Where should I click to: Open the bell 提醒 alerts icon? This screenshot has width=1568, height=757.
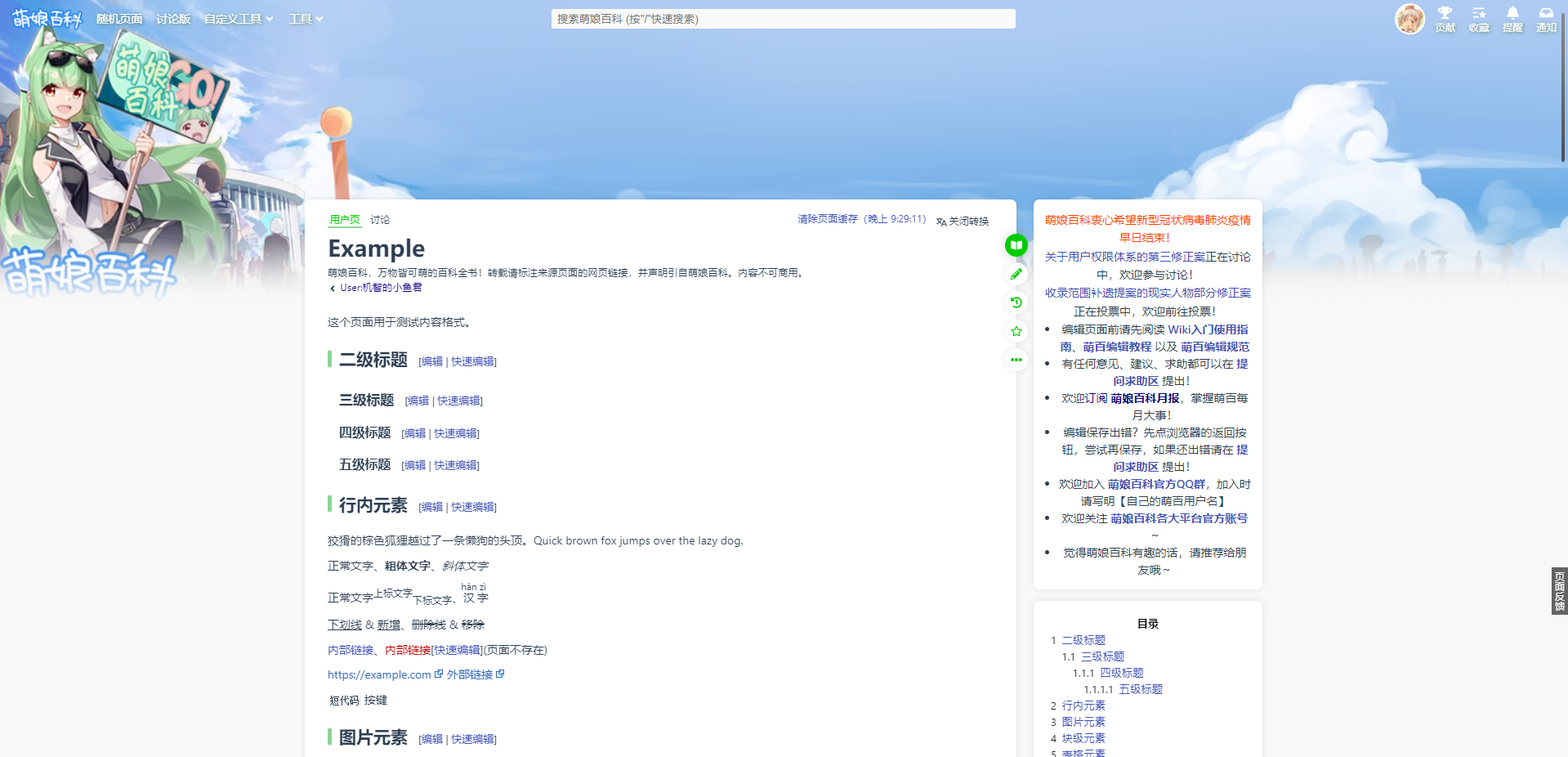click(1512, 18)
